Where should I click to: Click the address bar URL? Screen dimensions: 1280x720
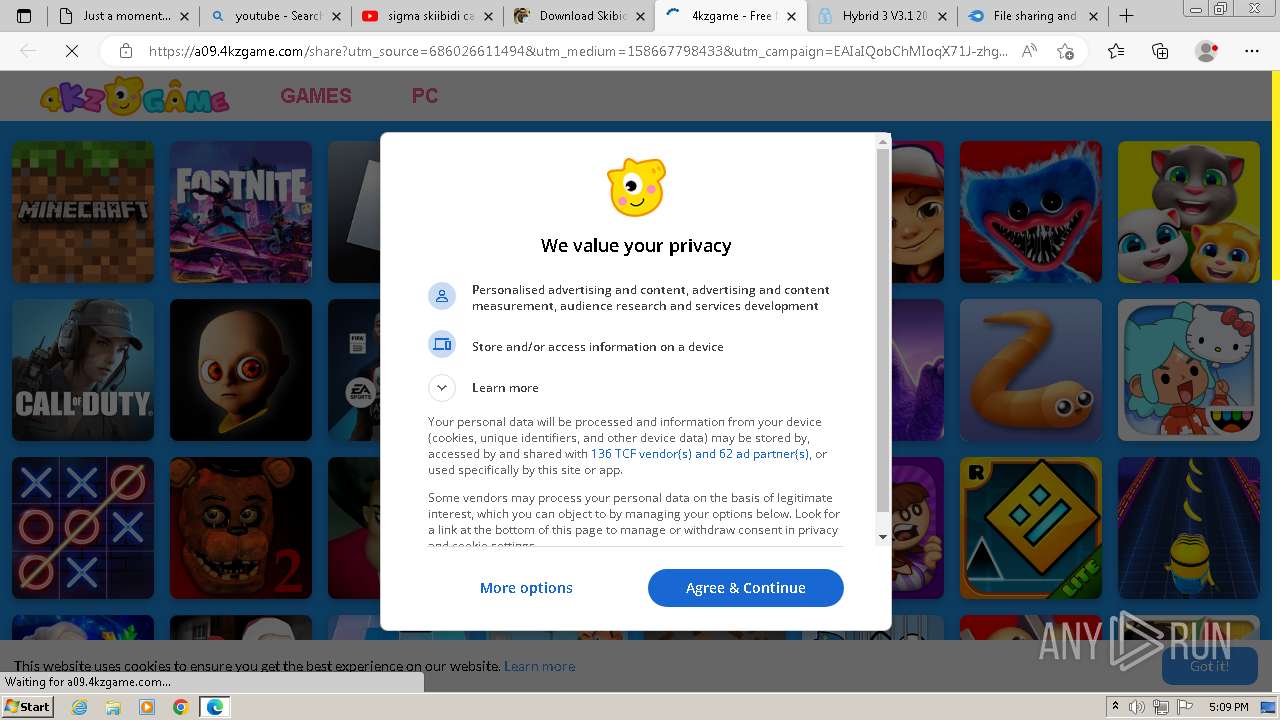(x=578, y=51)
